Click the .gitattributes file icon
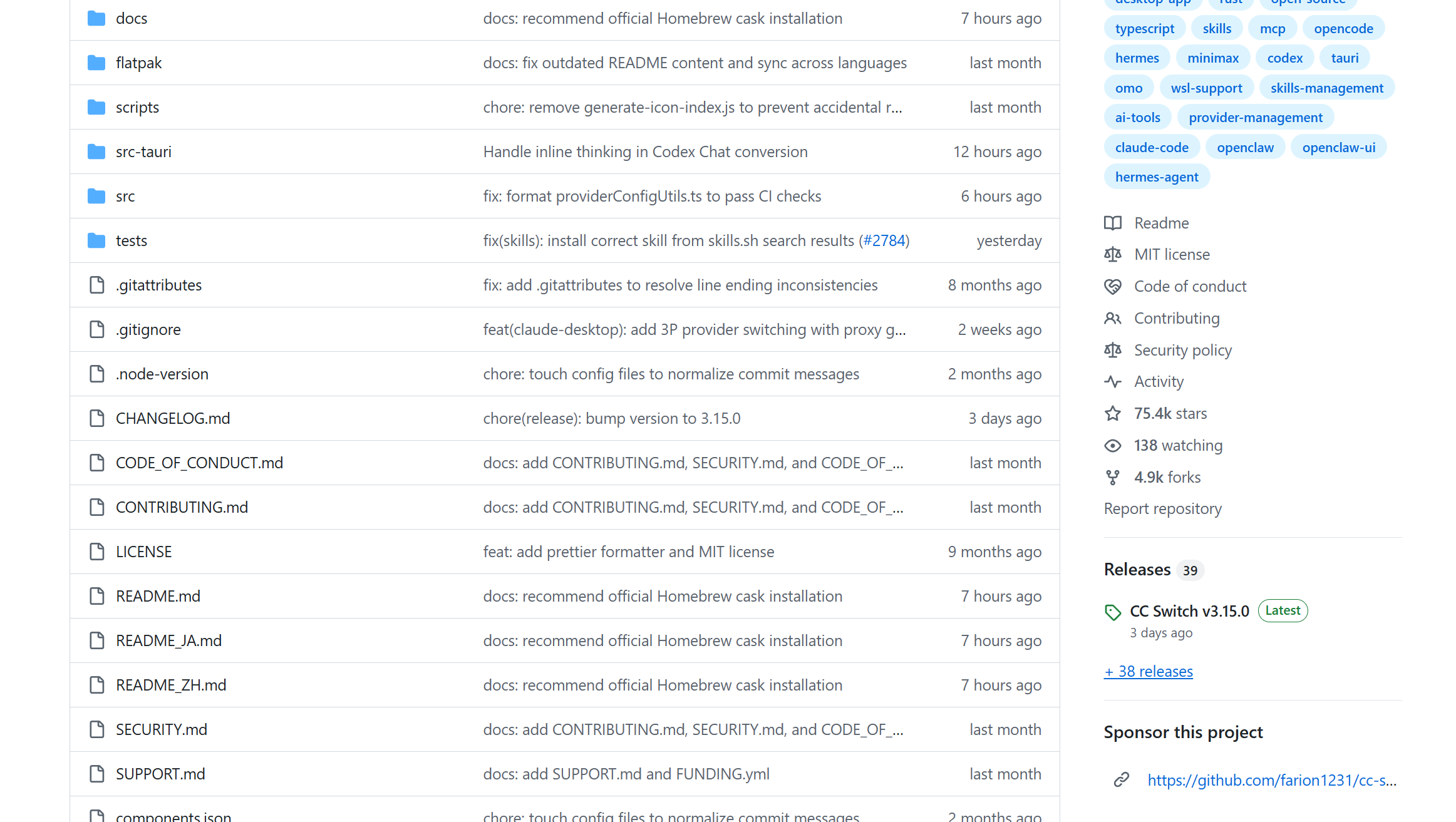Screen dimensions: 1456x822 click(97, 285)
